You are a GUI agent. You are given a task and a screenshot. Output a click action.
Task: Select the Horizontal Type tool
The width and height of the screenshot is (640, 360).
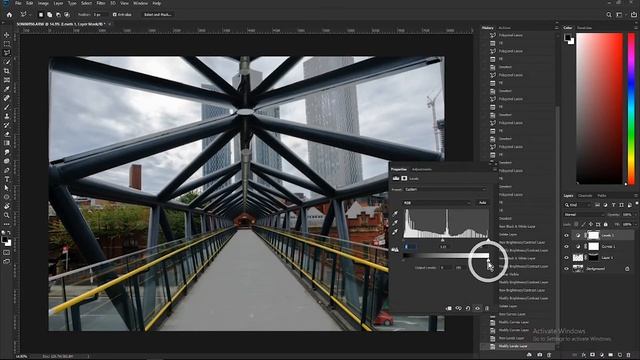pos(7,179)
